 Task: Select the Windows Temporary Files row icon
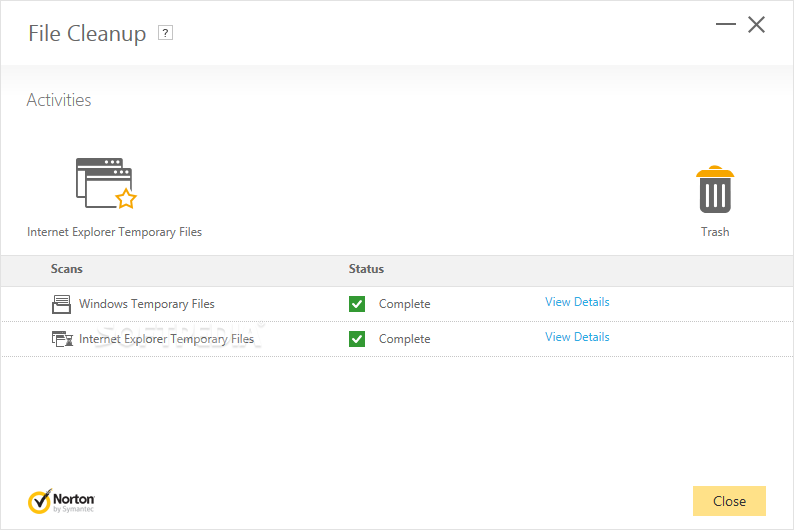(61, 304)
